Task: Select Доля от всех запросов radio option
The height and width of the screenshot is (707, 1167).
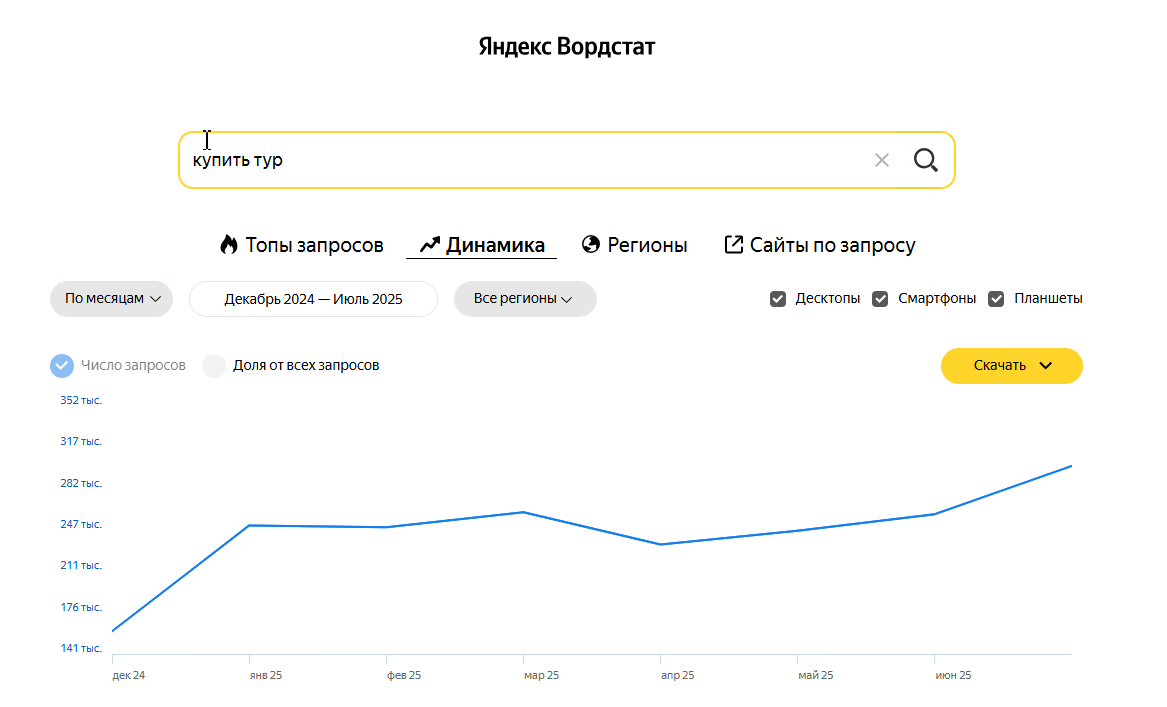Action: coord(214,365)
